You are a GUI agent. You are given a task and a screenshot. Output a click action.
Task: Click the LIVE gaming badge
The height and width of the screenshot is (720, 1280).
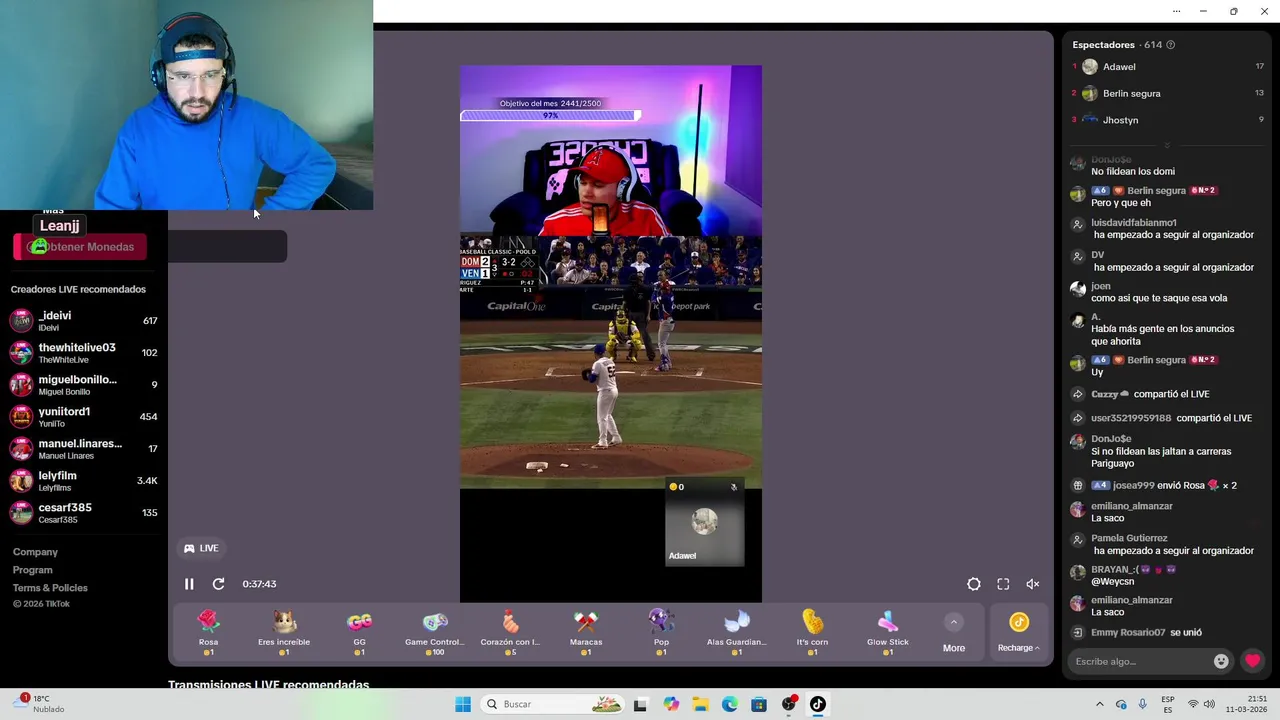(x=201, y=548)
